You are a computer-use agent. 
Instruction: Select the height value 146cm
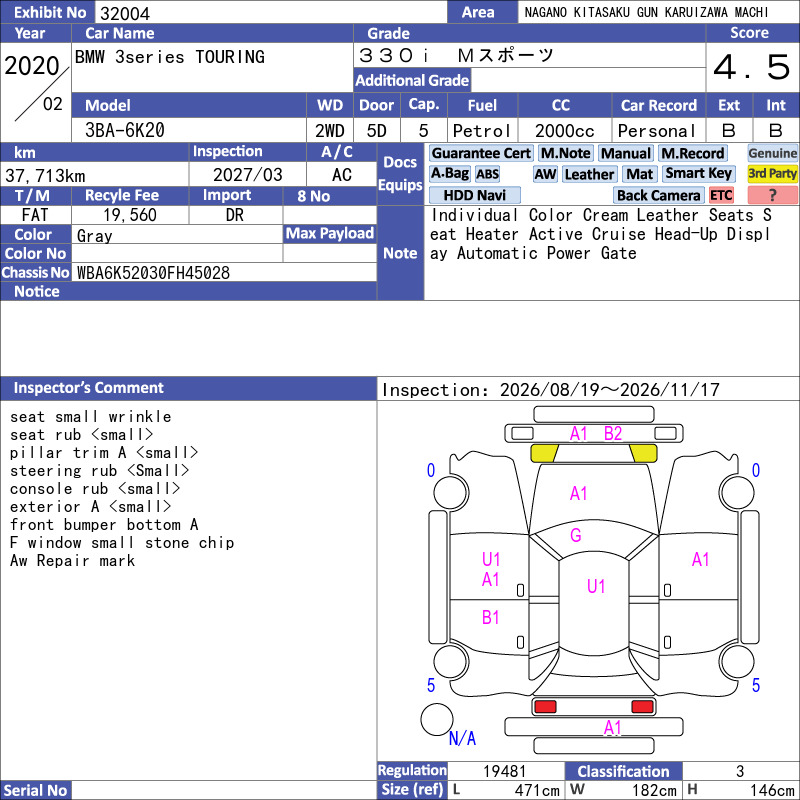771,790
